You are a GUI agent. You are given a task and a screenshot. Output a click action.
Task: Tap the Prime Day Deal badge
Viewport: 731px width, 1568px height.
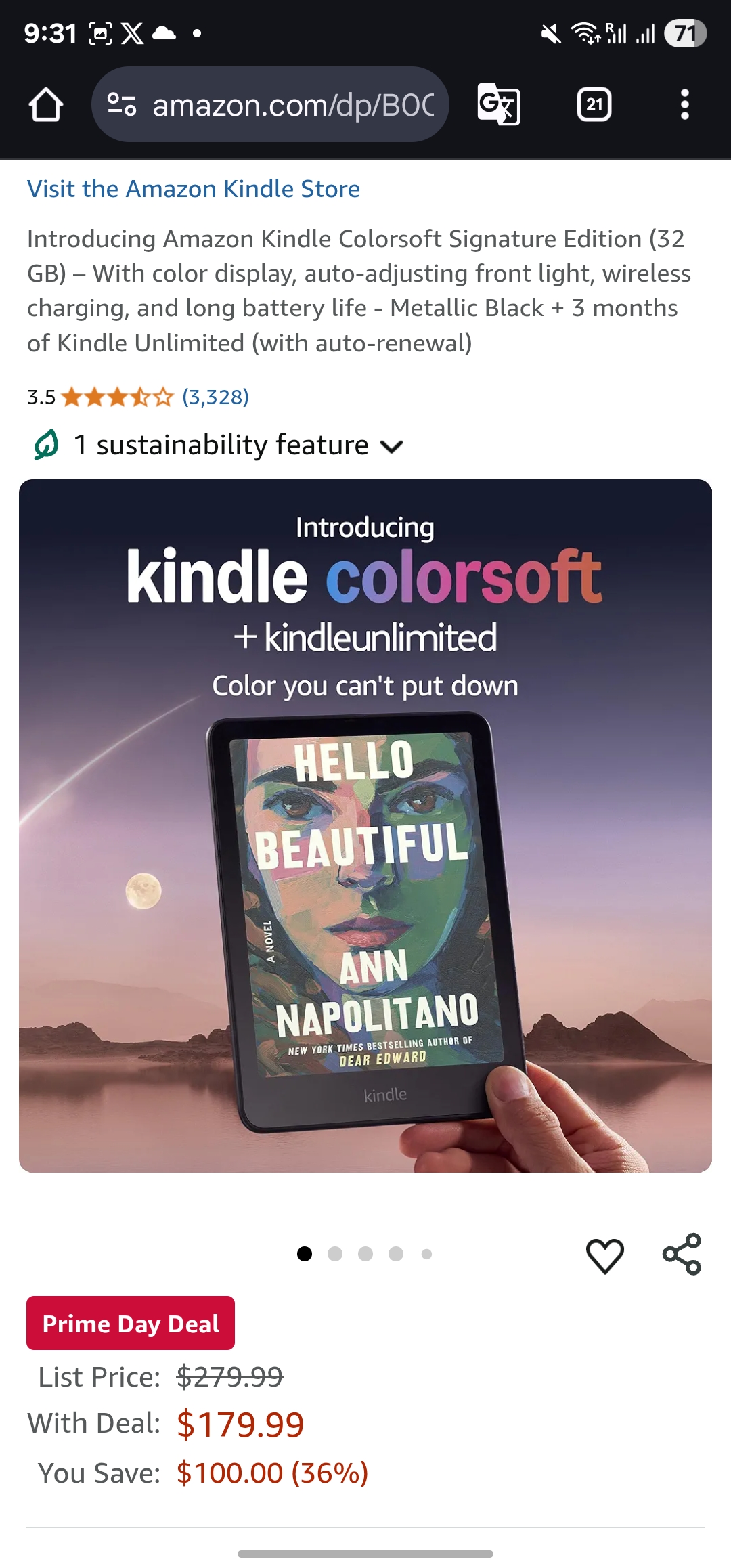point(131,1323)
